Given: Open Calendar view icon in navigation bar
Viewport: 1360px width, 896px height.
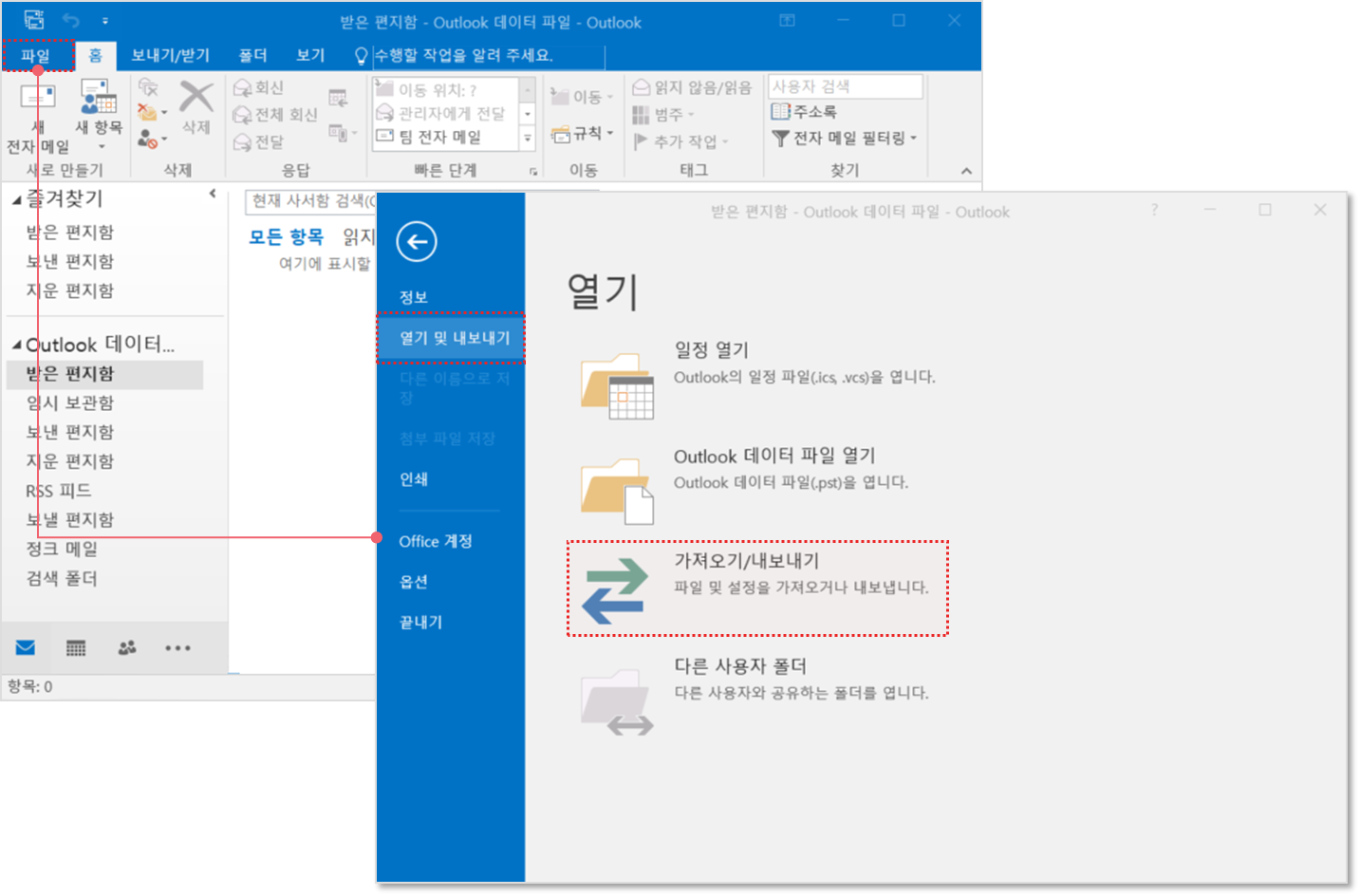Looking at the screenshot, I should tap(76, 648).
